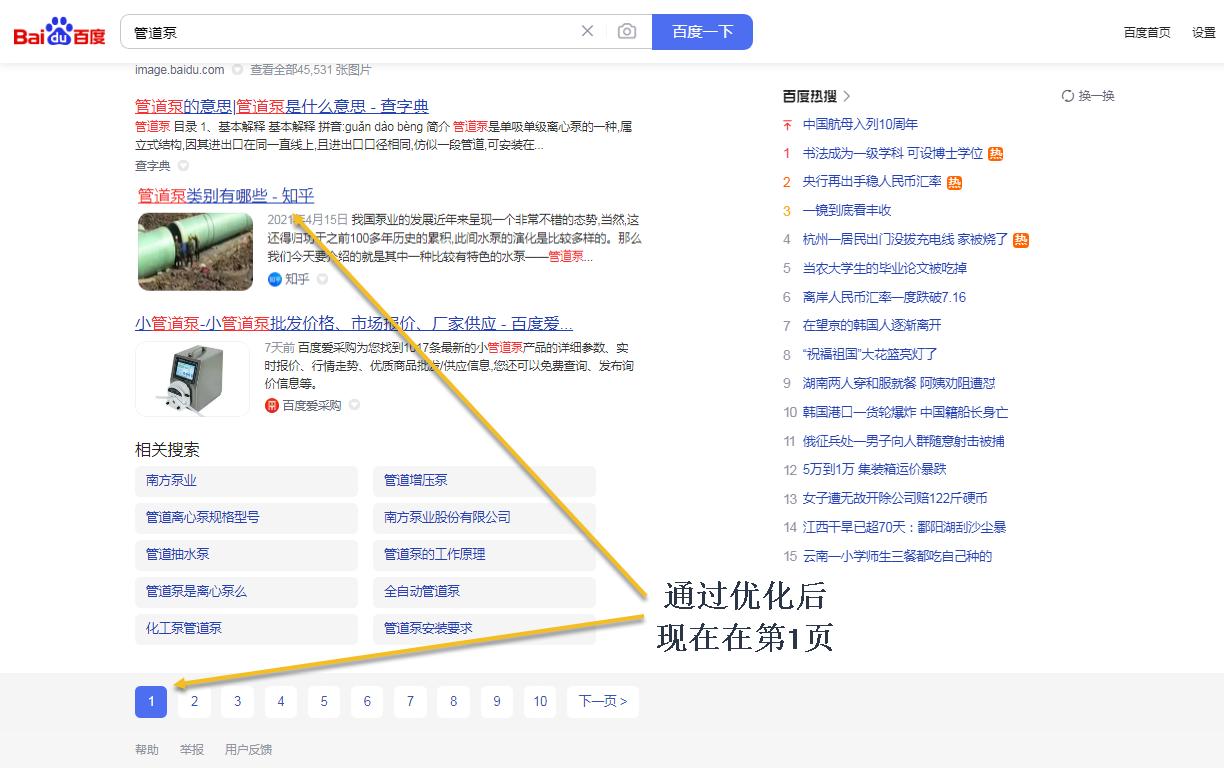Image resolution: width=1224 pixels, height=768 pixels.
Task: Click inside the search input field
Action: point(300,31)
